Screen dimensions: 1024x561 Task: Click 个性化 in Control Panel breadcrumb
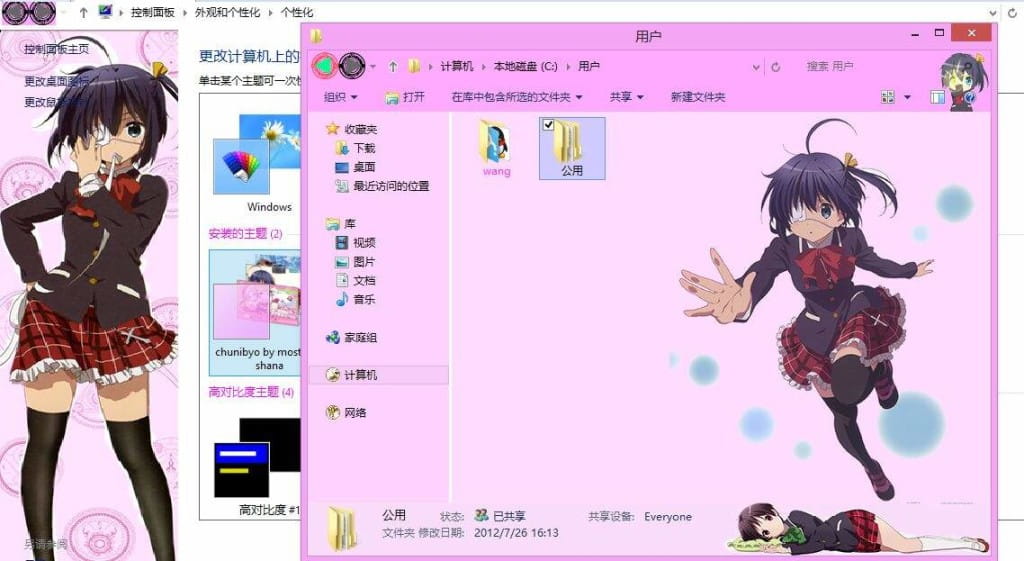[296, 12]
